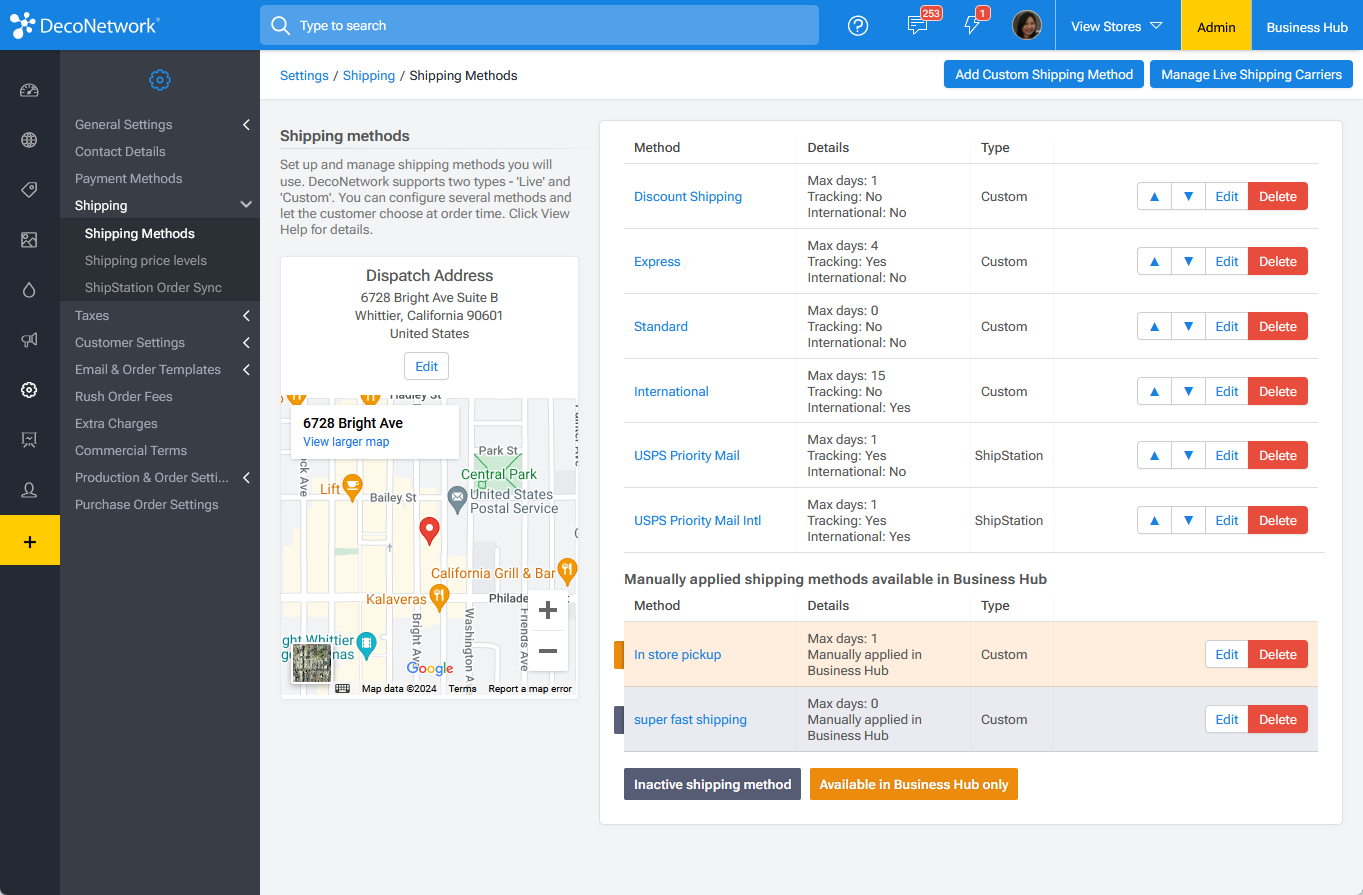Click Report a map error link
Image resolution: width=1363 pixels, height=895 pixels.
pyautogui.click(x=530, y=689)
